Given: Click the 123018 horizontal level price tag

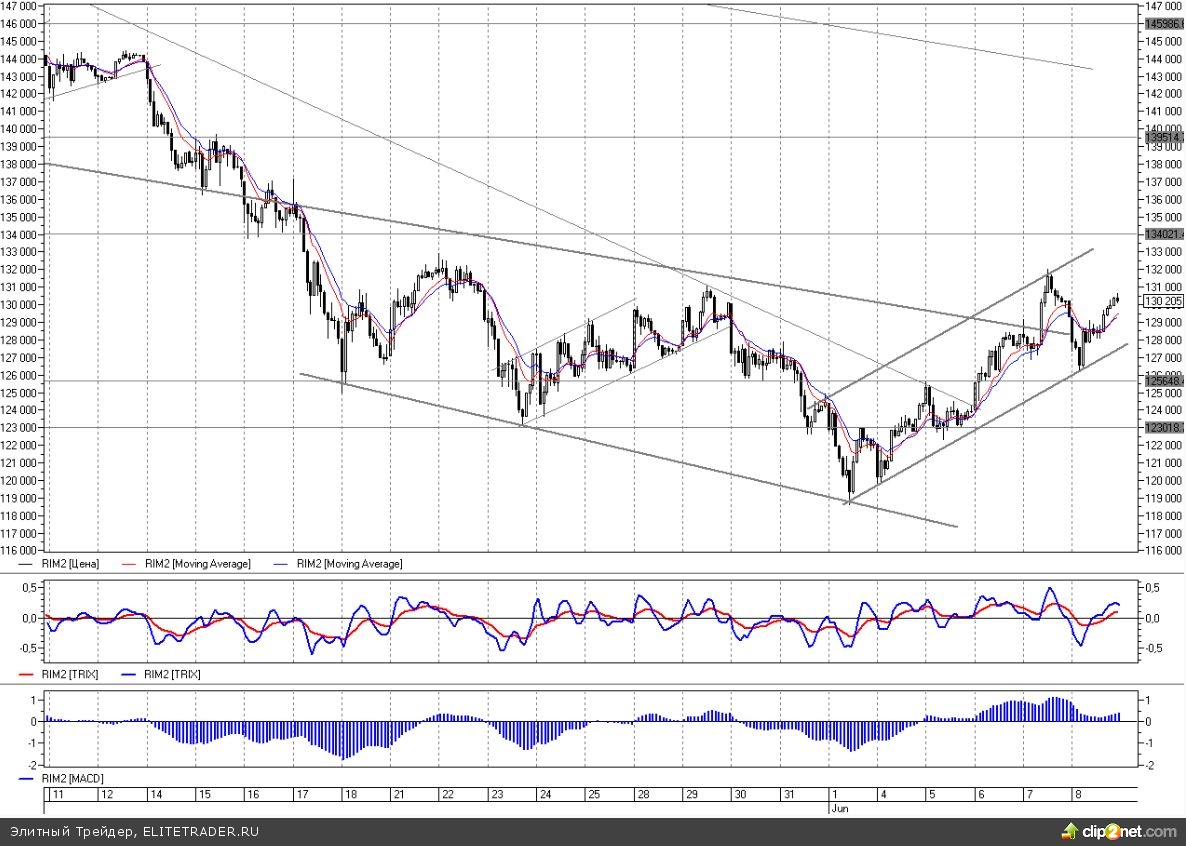Looking at the screenshot, I should (1163, 427).
